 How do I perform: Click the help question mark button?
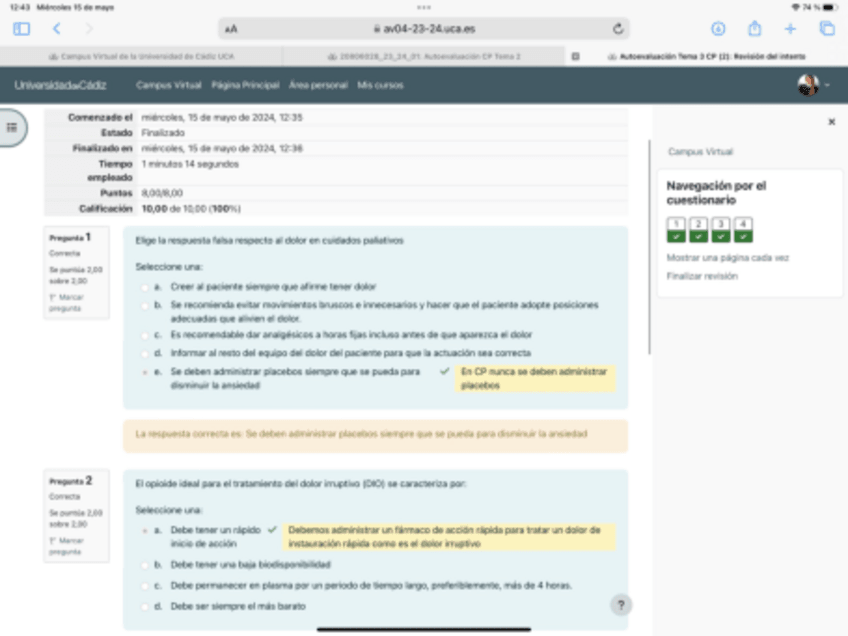[x=620, y=605]
